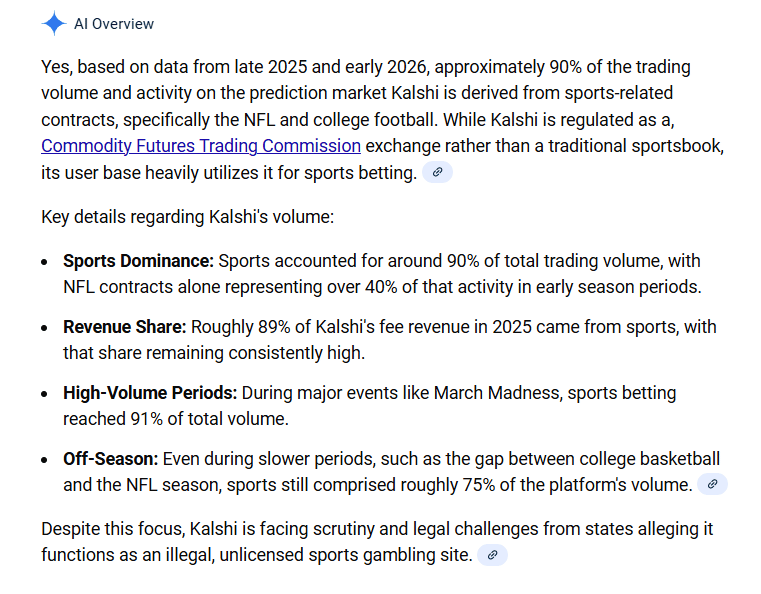Viewport: 761px width, 594px height.
Task: Click the bullet dot before High-Volume Periods
Action: tap(45, 393)
